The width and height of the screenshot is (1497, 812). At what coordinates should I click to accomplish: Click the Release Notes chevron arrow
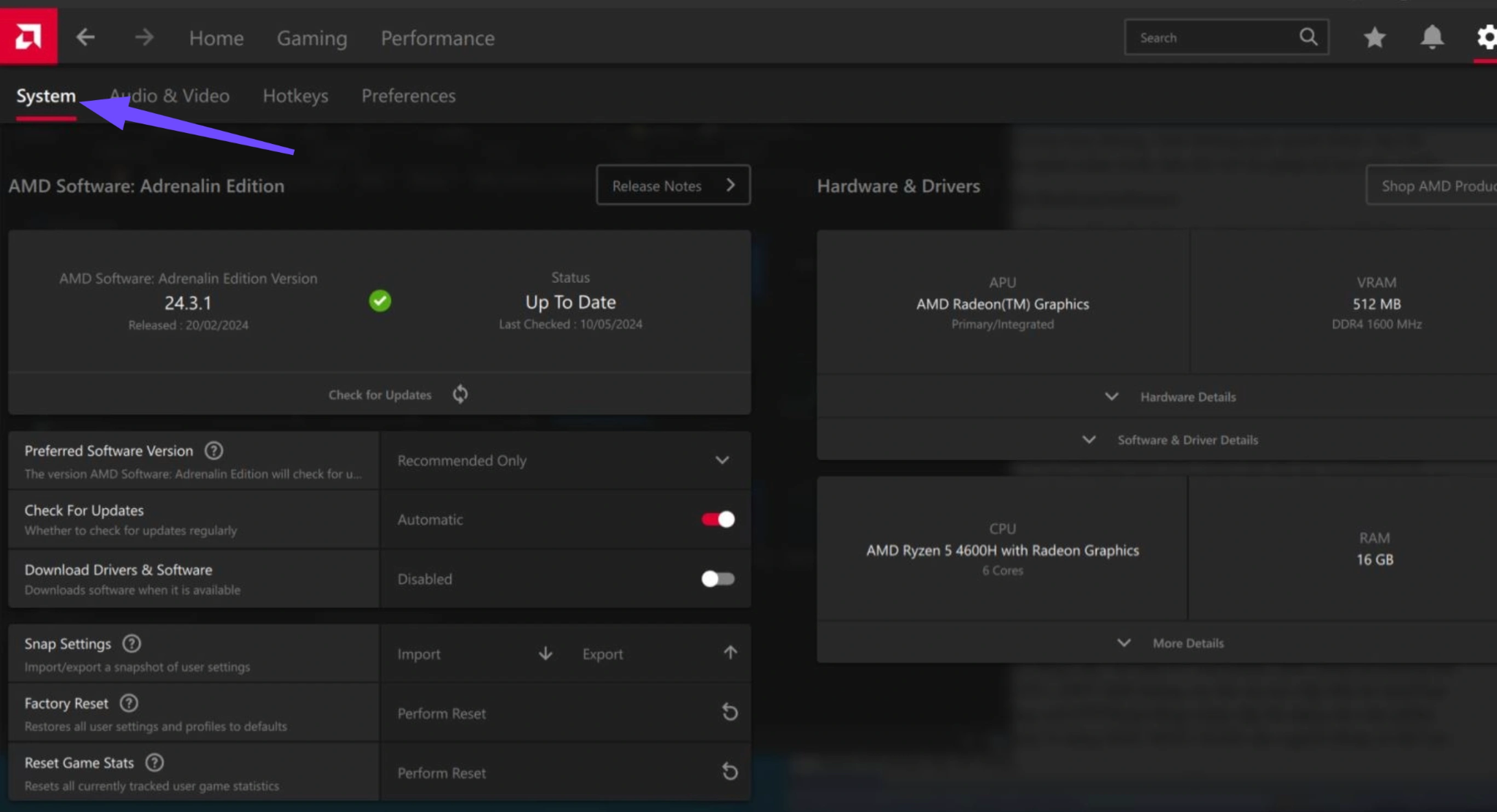pos(730,185)
